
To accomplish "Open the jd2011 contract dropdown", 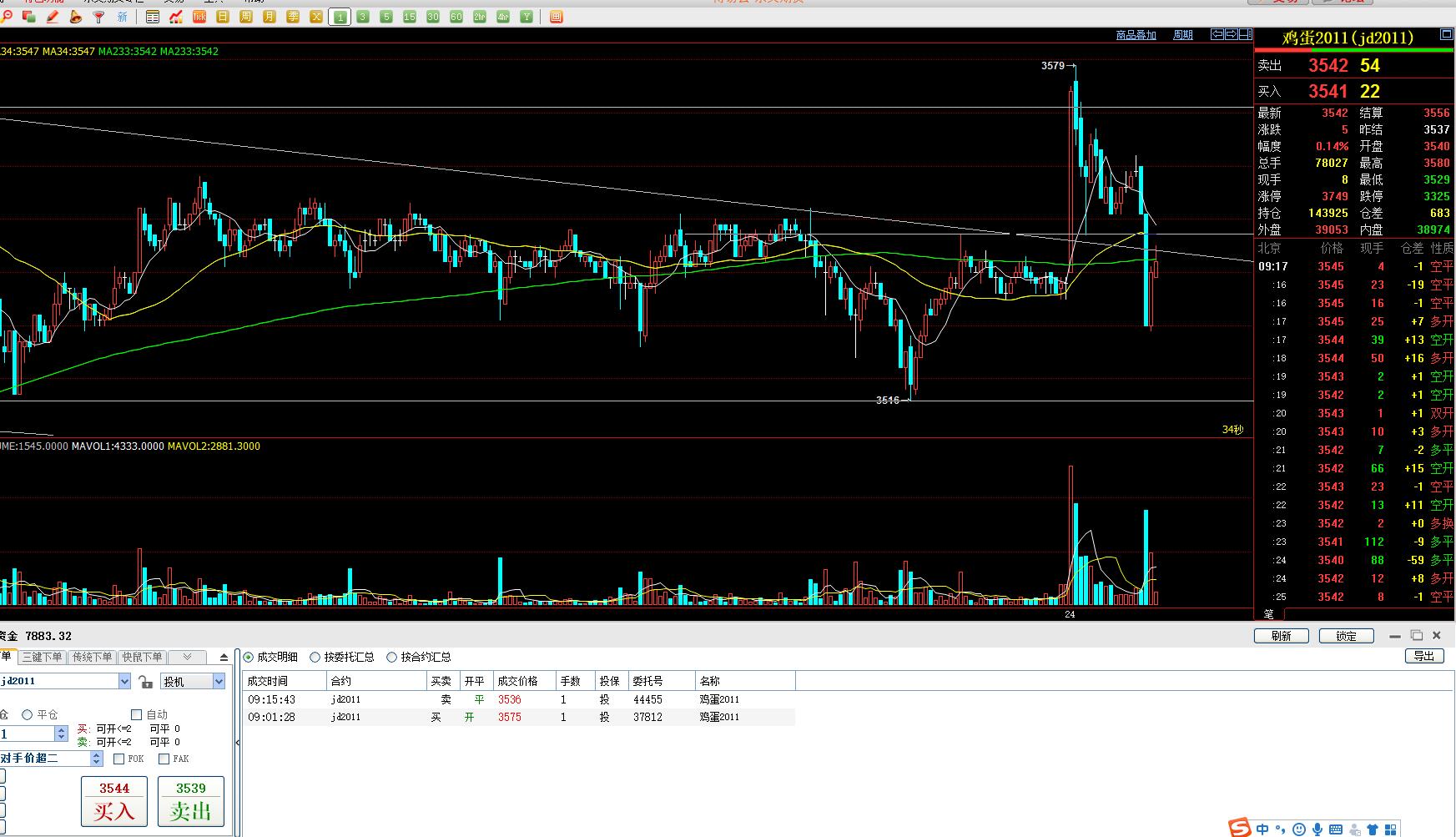I will (x=124, y=681).
